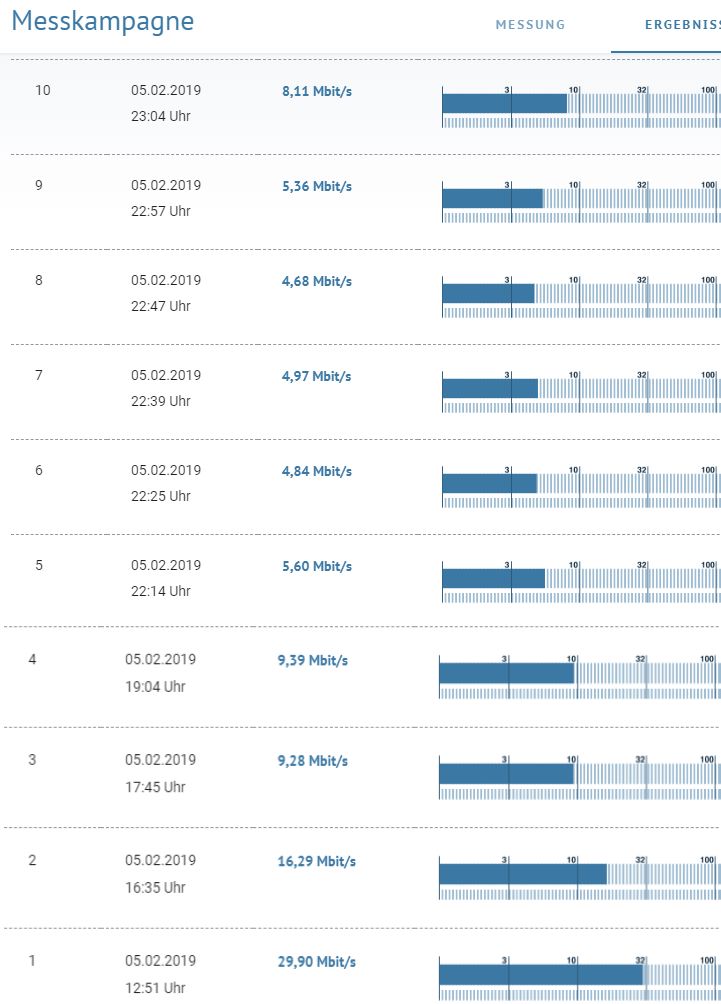This screenshot has height=1004, width=721.
Task: Click the 12:51 Uhr timestamp
Action: (x=155, y=988)
